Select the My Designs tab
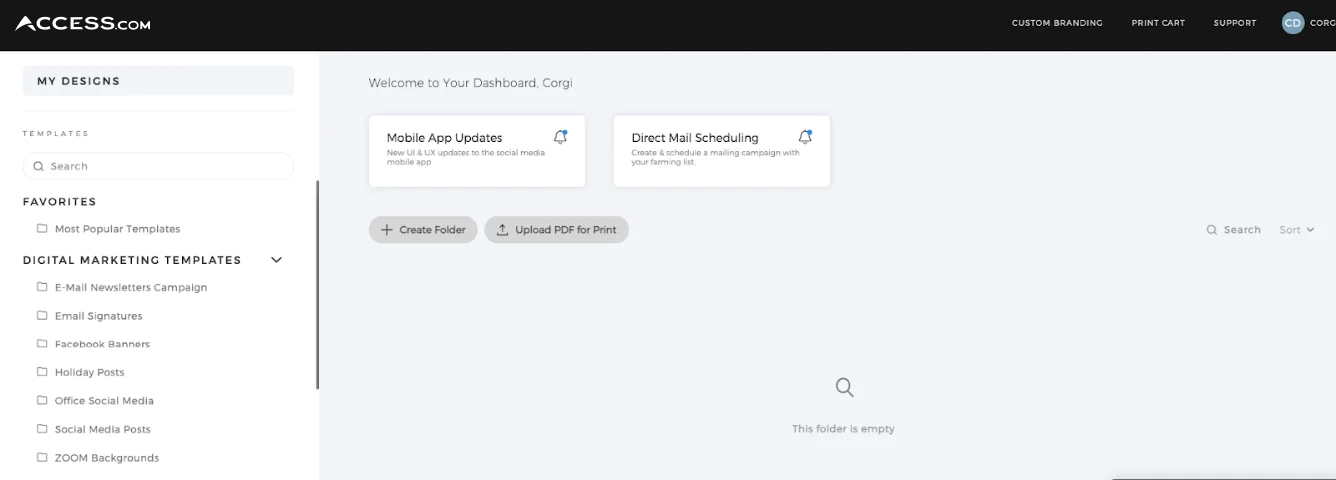 158,81
